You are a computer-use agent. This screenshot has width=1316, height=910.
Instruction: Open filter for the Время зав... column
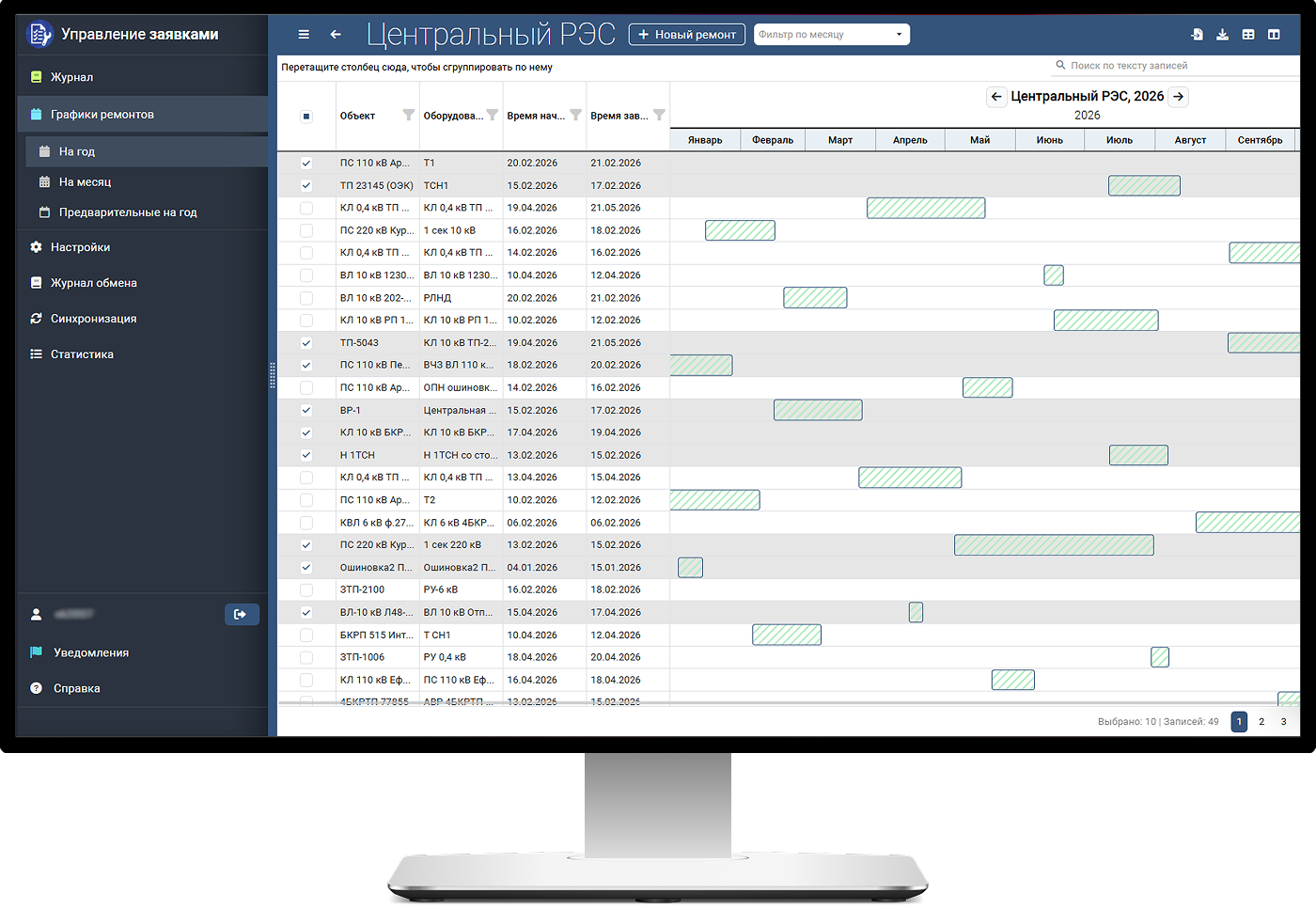pyautogui.click(x=659, y=116)
